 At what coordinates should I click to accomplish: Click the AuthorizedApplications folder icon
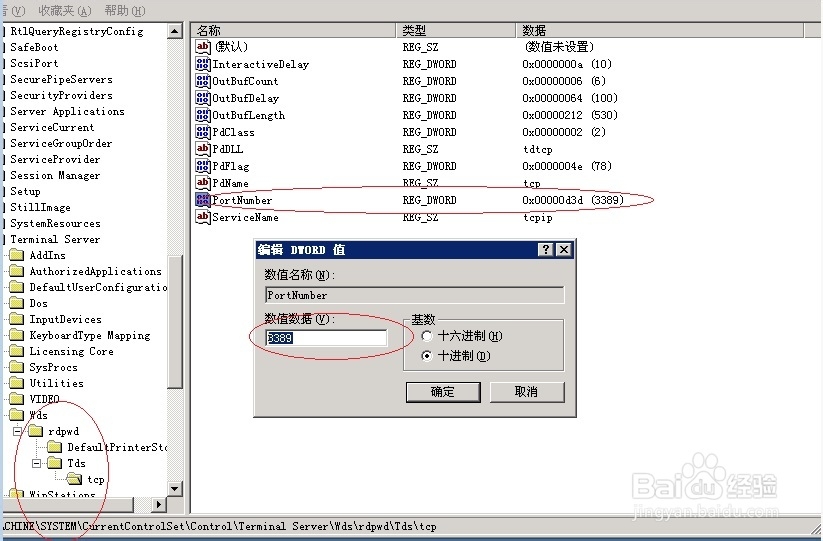click(16, 271)
